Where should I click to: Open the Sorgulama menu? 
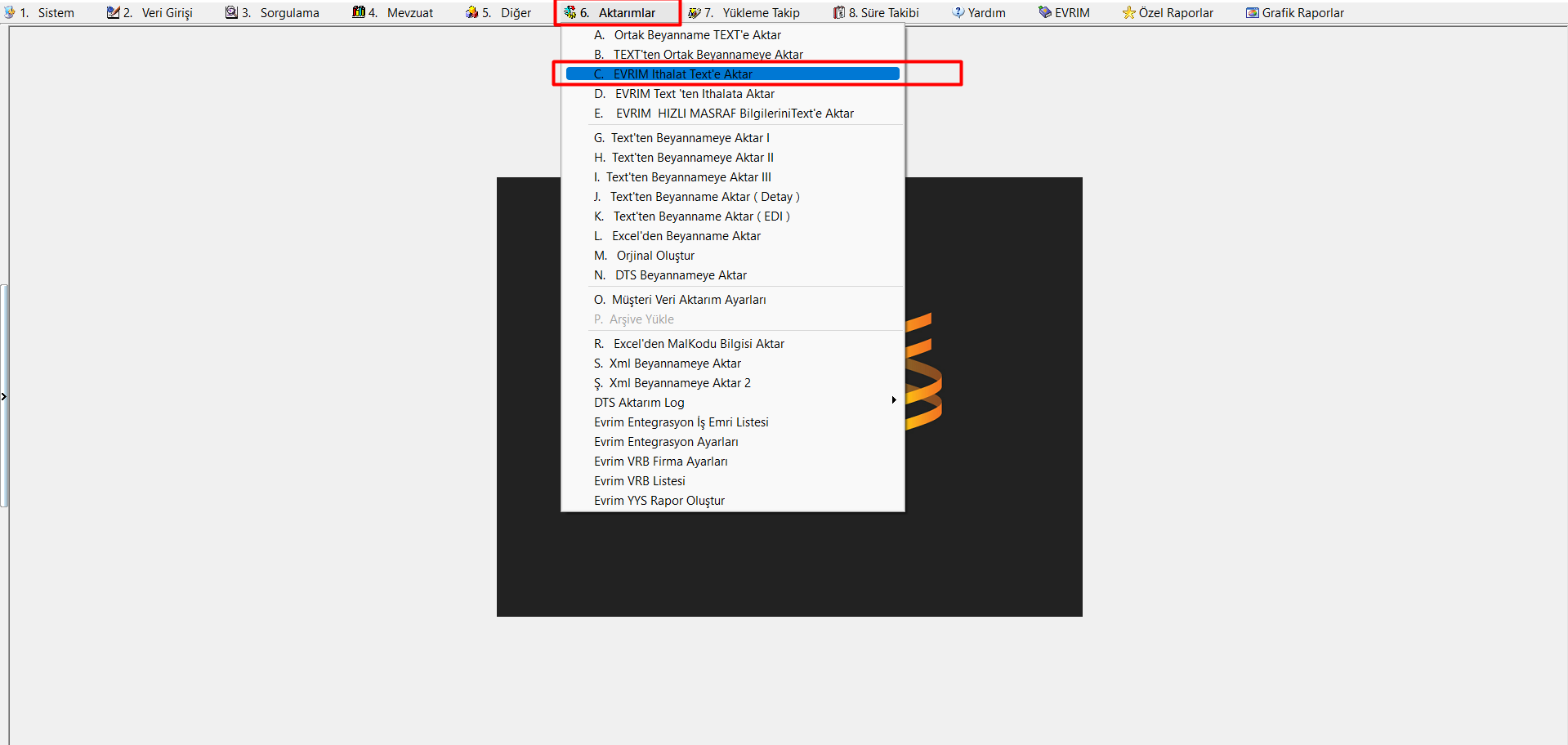[x=280, y=13]
